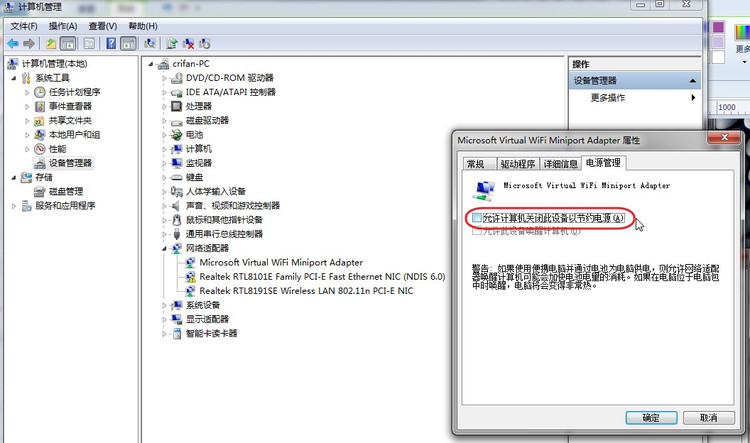Toggle show/hide action pane toolbar icon

[128, 44]
